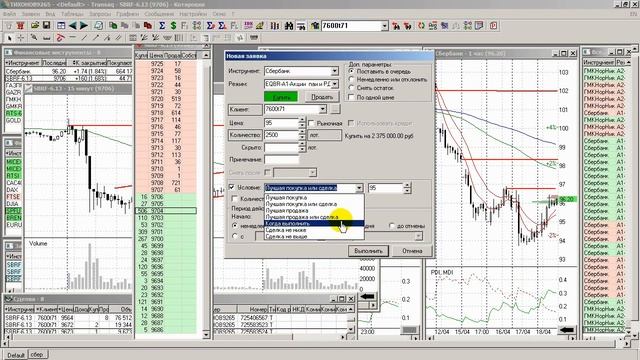Open the condition type dropdown arrow
Screen dimensions: 640x360
tap(359, 188)
